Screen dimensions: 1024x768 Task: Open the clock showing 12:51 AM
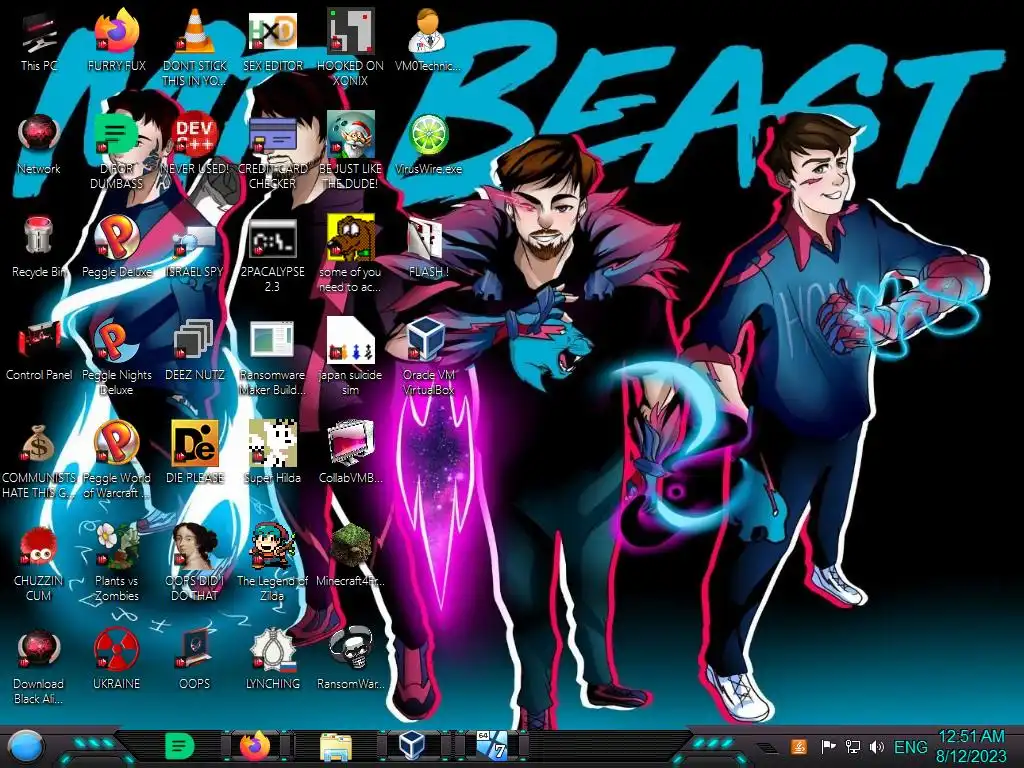point(971,746)
